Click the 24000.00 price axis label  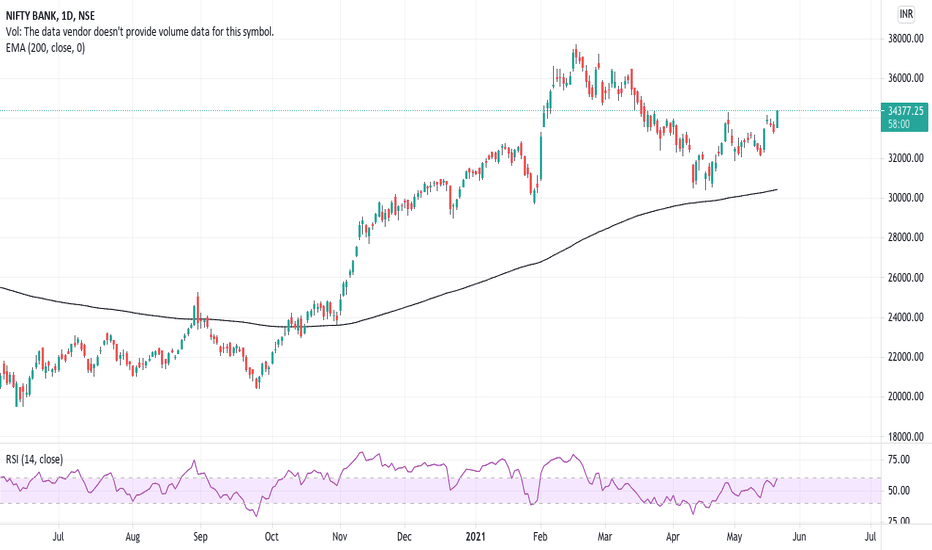click(x=905, y=317)
